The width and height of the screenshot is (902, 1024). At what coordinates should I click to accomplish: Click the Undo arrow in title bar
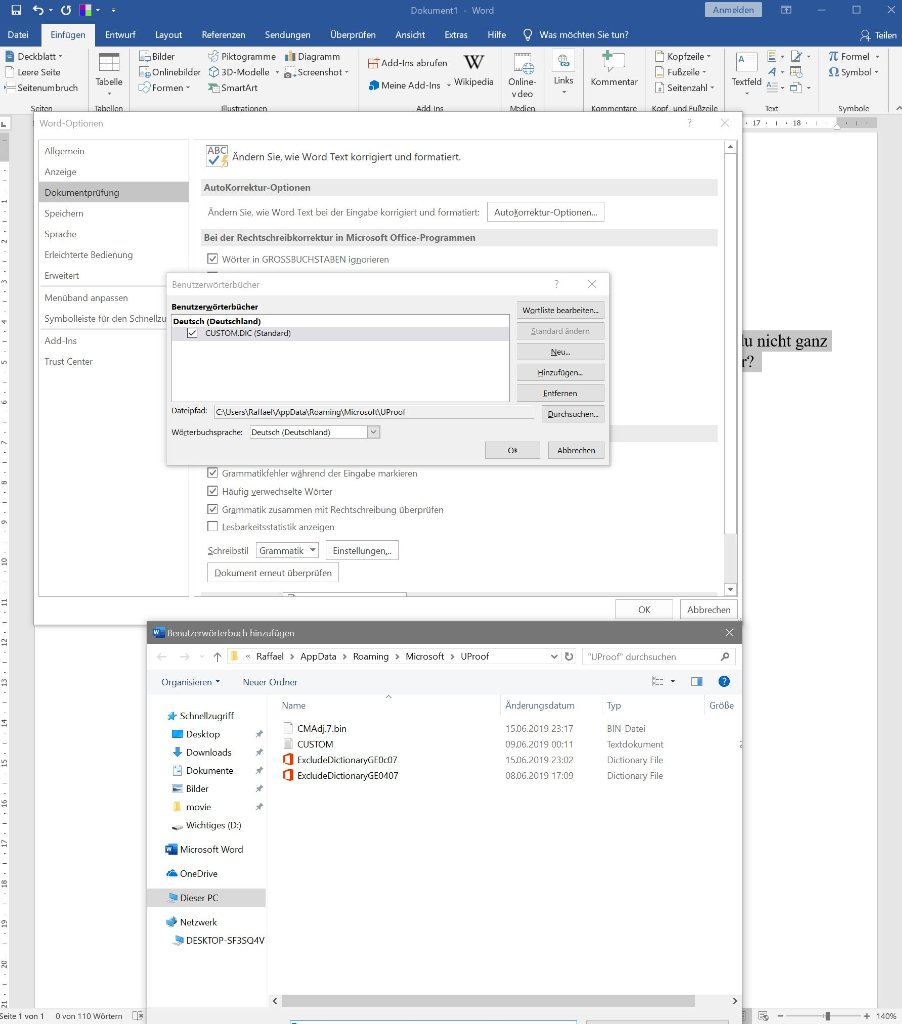coord(38,10)
